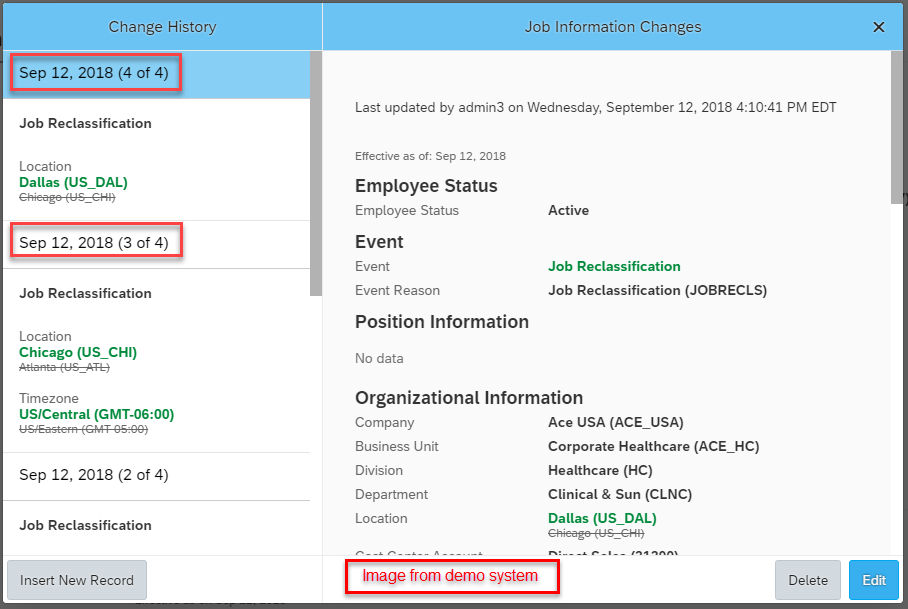Screen dimensions: 908x609
Task: Click the Event Reason field label
Action: [397, 291]
